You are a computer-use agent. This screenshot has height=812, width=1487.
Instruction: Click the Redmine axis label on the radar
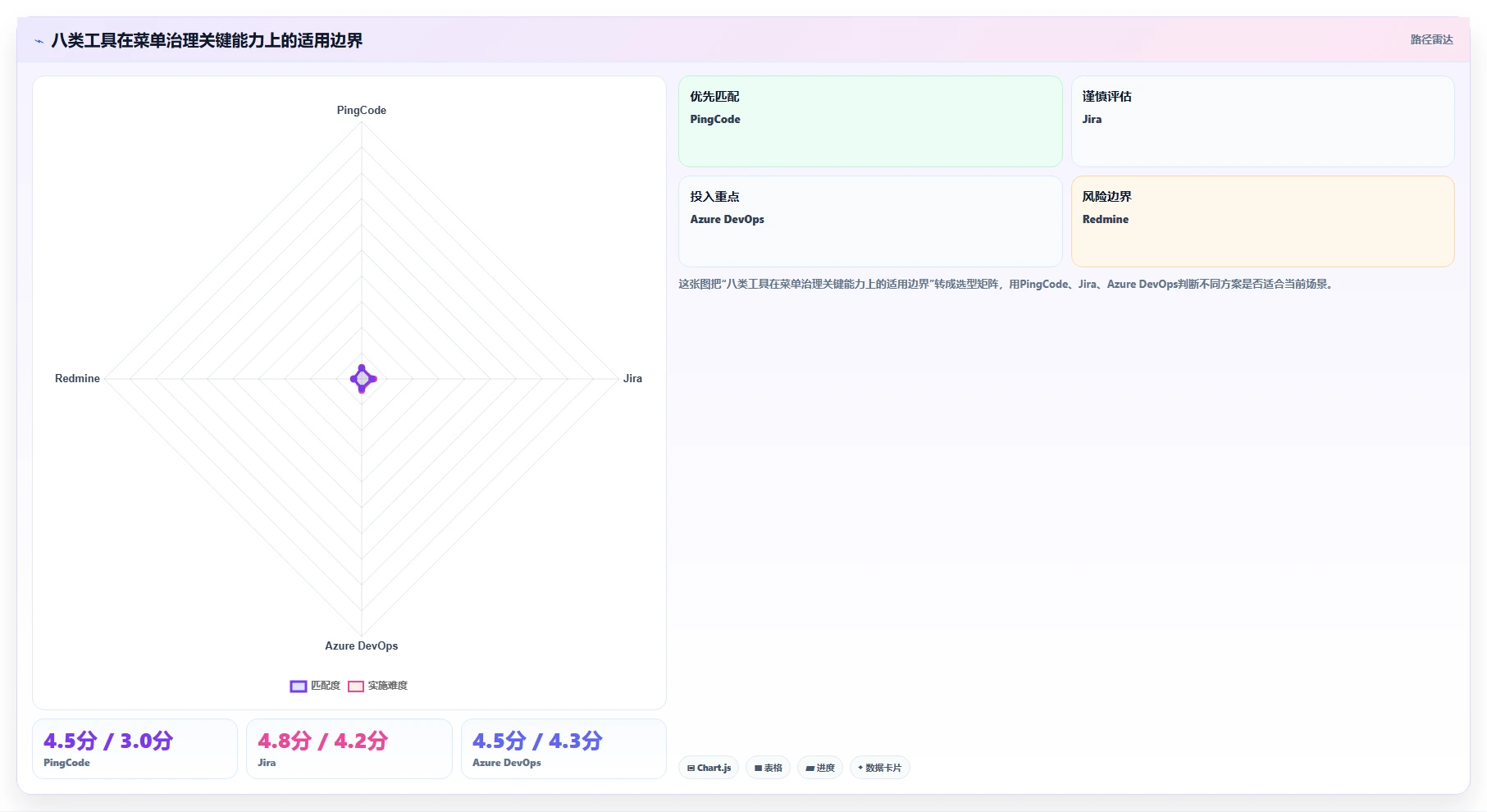[77, 378]
